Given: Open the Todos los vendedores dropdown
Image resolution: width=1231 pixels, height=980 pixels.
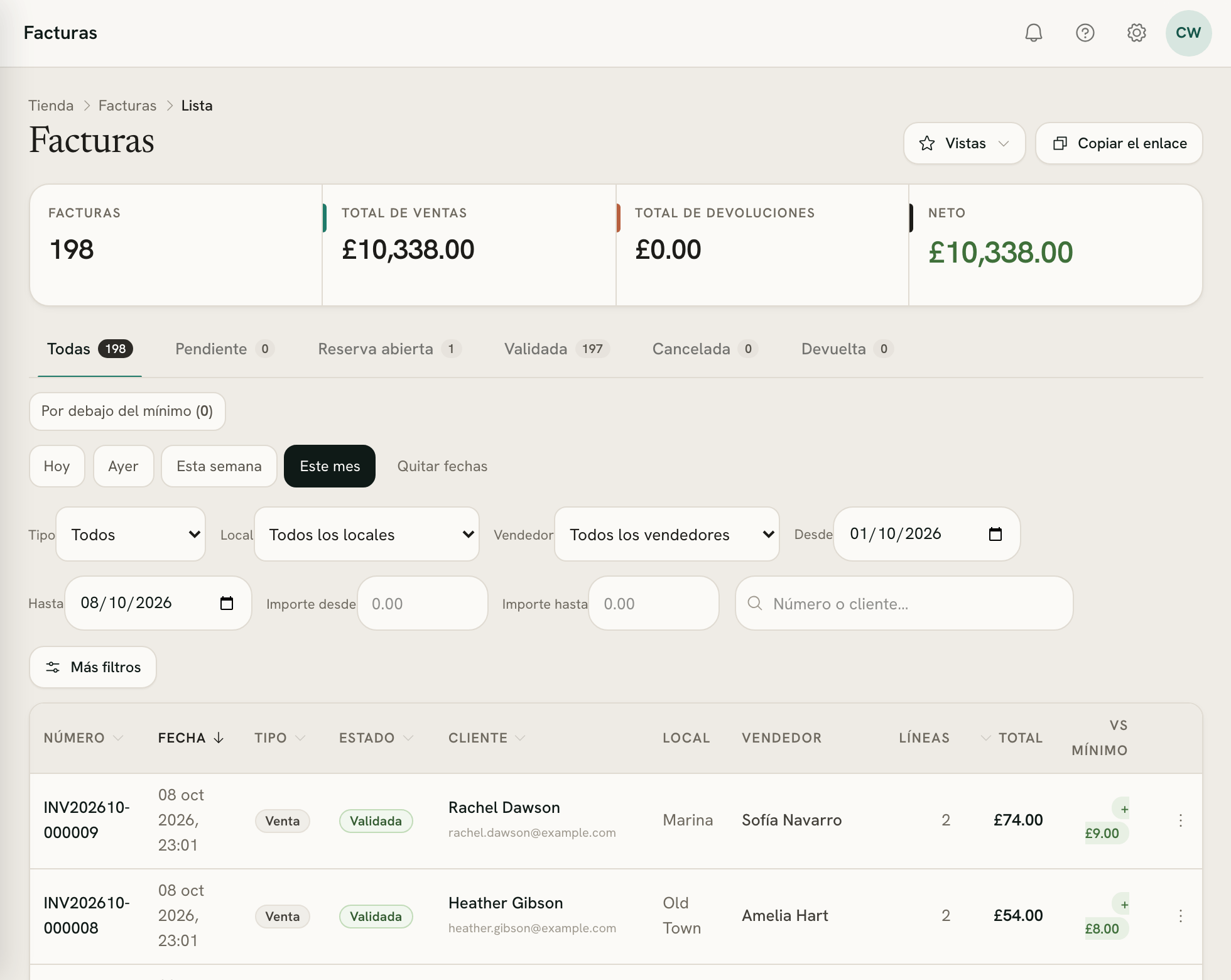Looking at the screenshot, I should [x=667, y=534].
